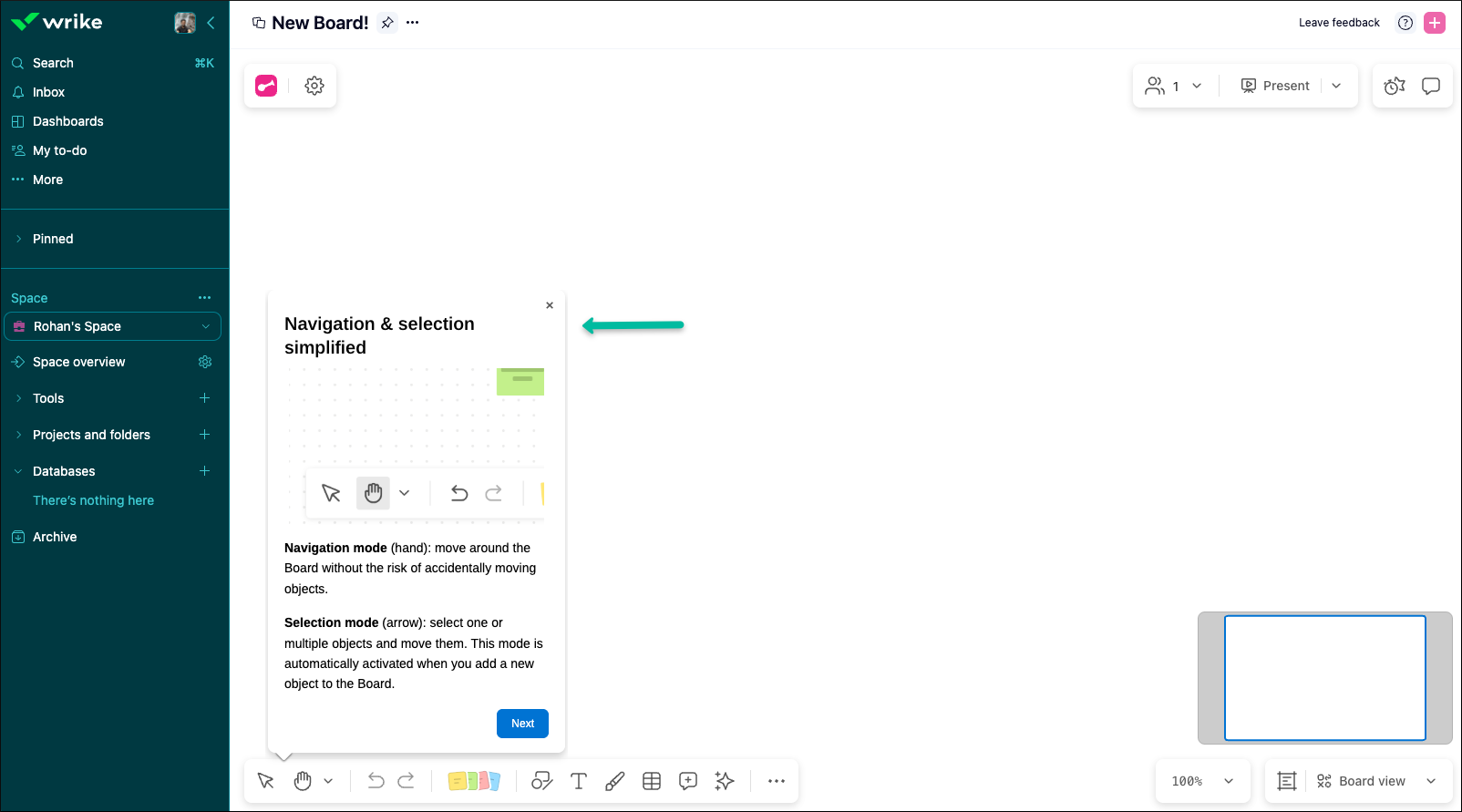
Task: Open the comments panel icon
Action: pyautogui.click(x=1431, y=86)
